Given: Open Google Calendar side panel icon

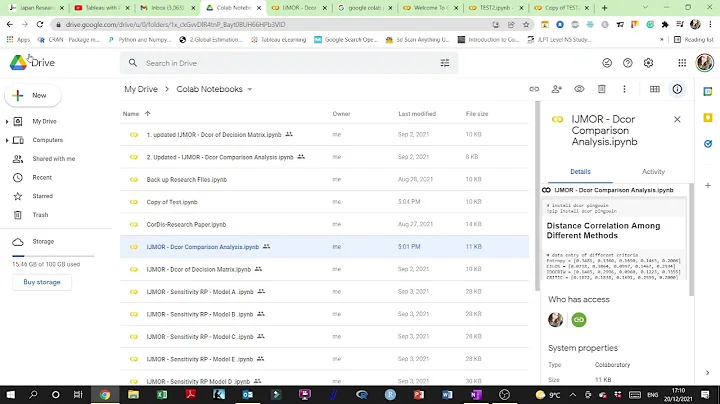Looking at the screenshot, I should pyautogui.click(x=708, y=91).
